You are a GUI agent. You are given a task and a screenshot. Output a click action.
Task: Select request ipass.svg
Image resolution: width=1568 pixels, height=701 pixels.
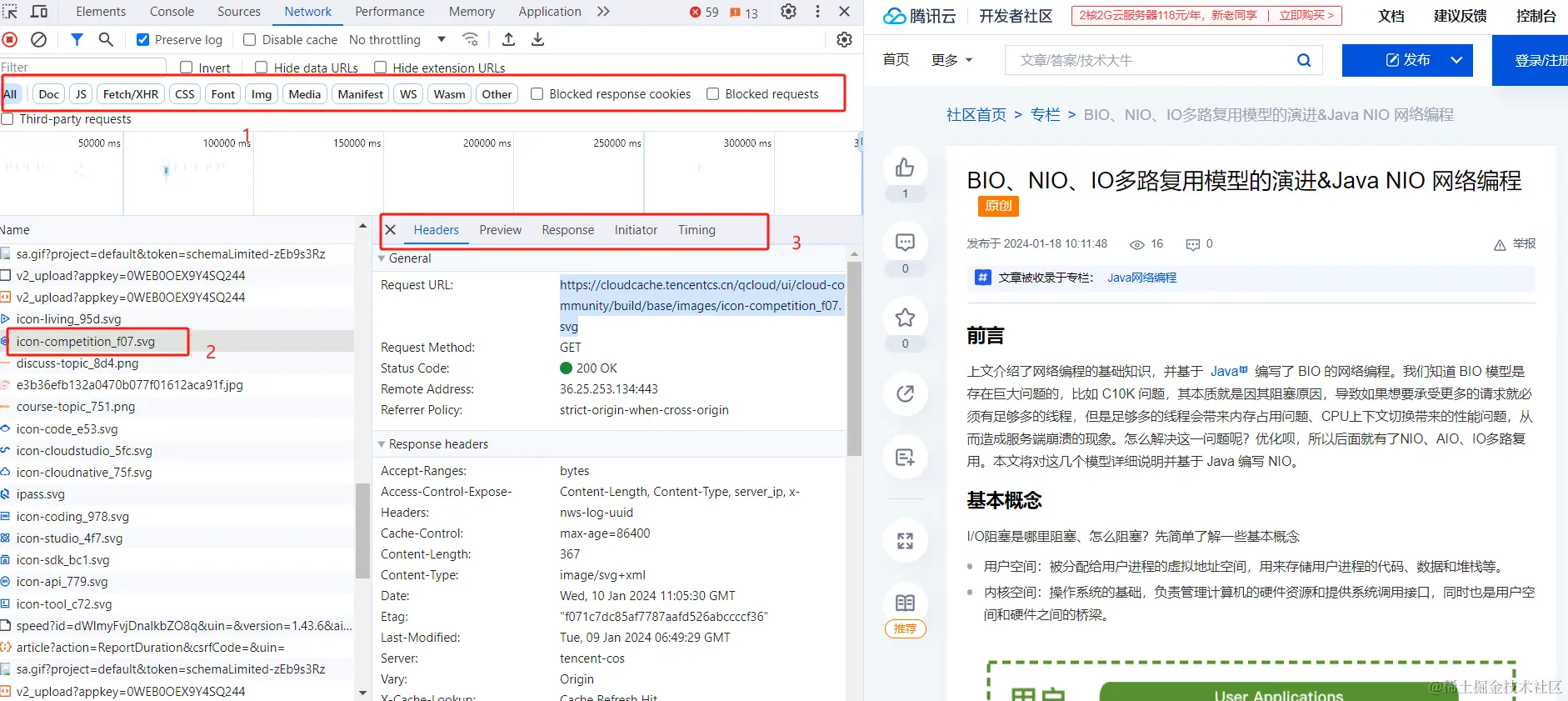40,494
